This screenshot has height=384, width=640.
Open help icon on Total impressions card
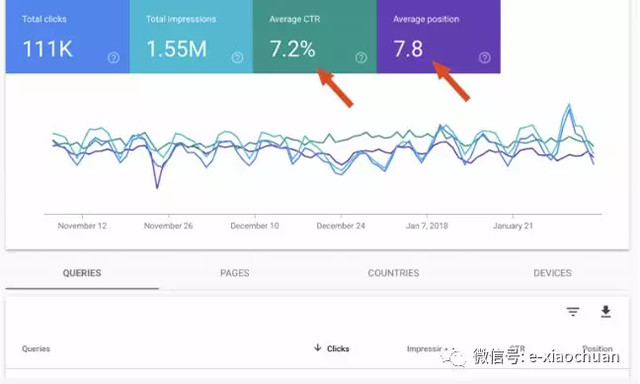click(237, 58)
